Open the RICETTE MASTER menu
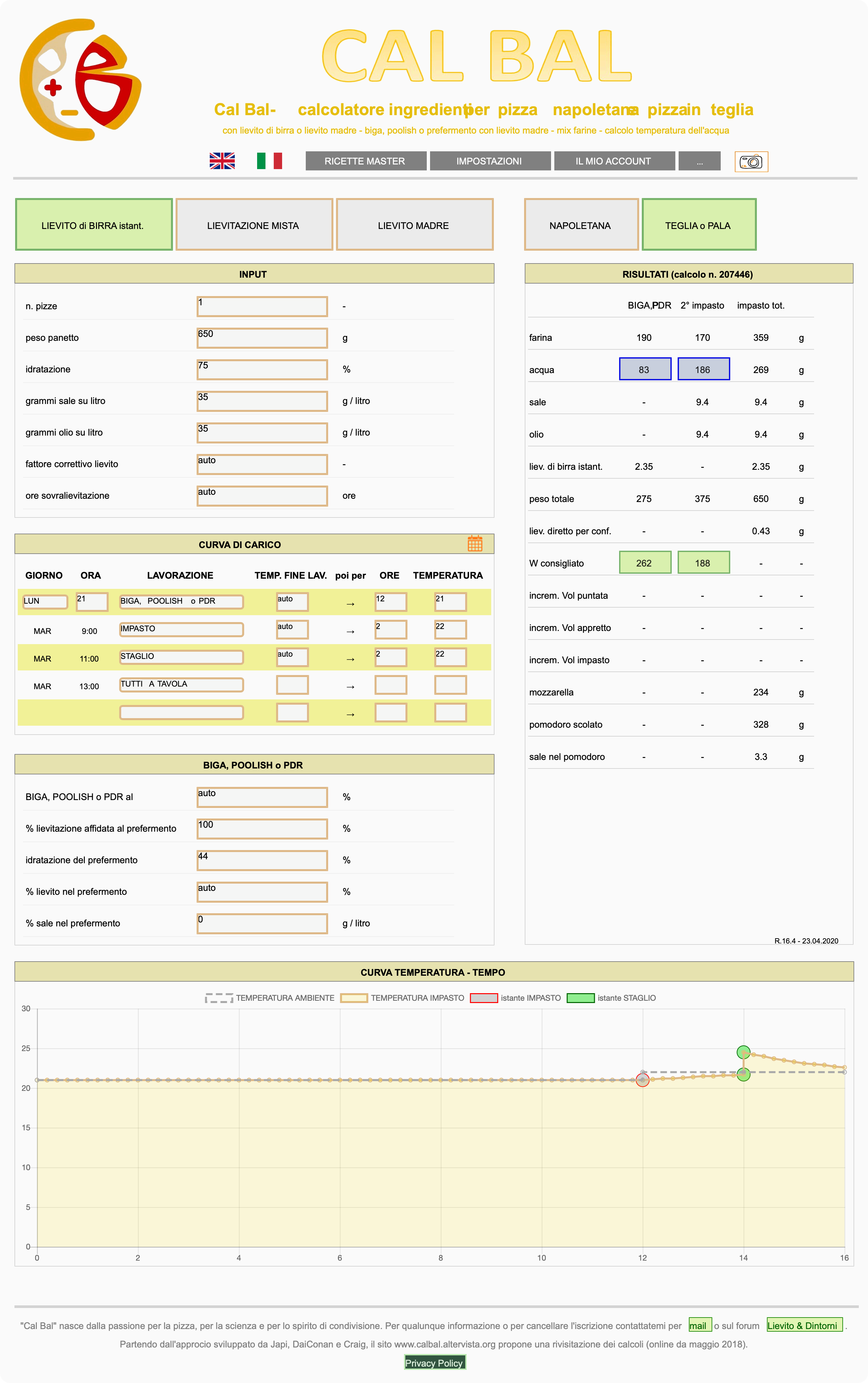This screenshot has height=1383, width=868. click(x=366, y=161)
